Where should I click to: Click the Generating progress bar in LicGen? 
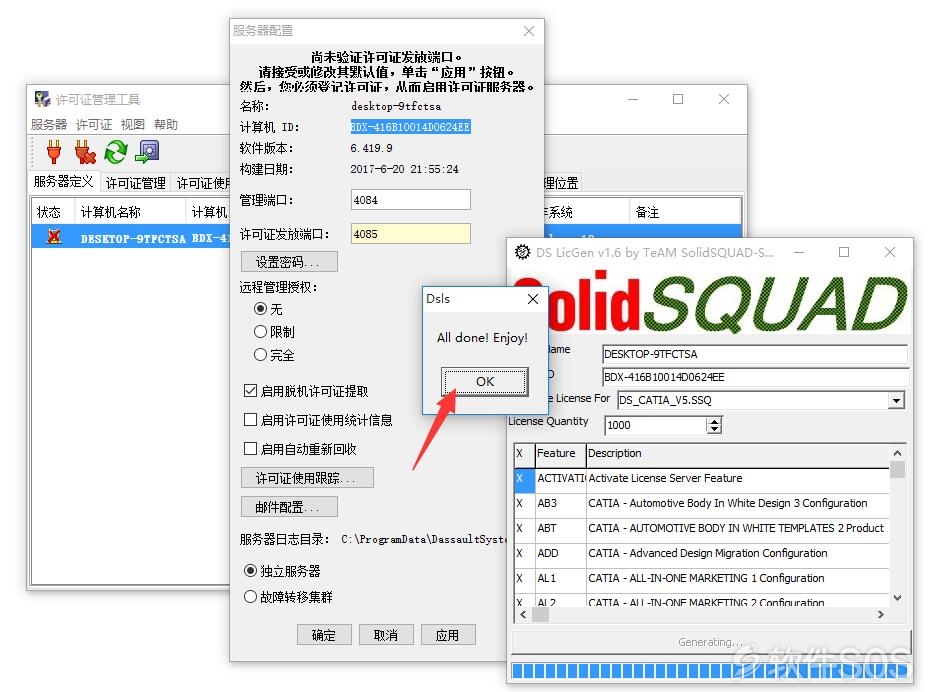point(710,670)
